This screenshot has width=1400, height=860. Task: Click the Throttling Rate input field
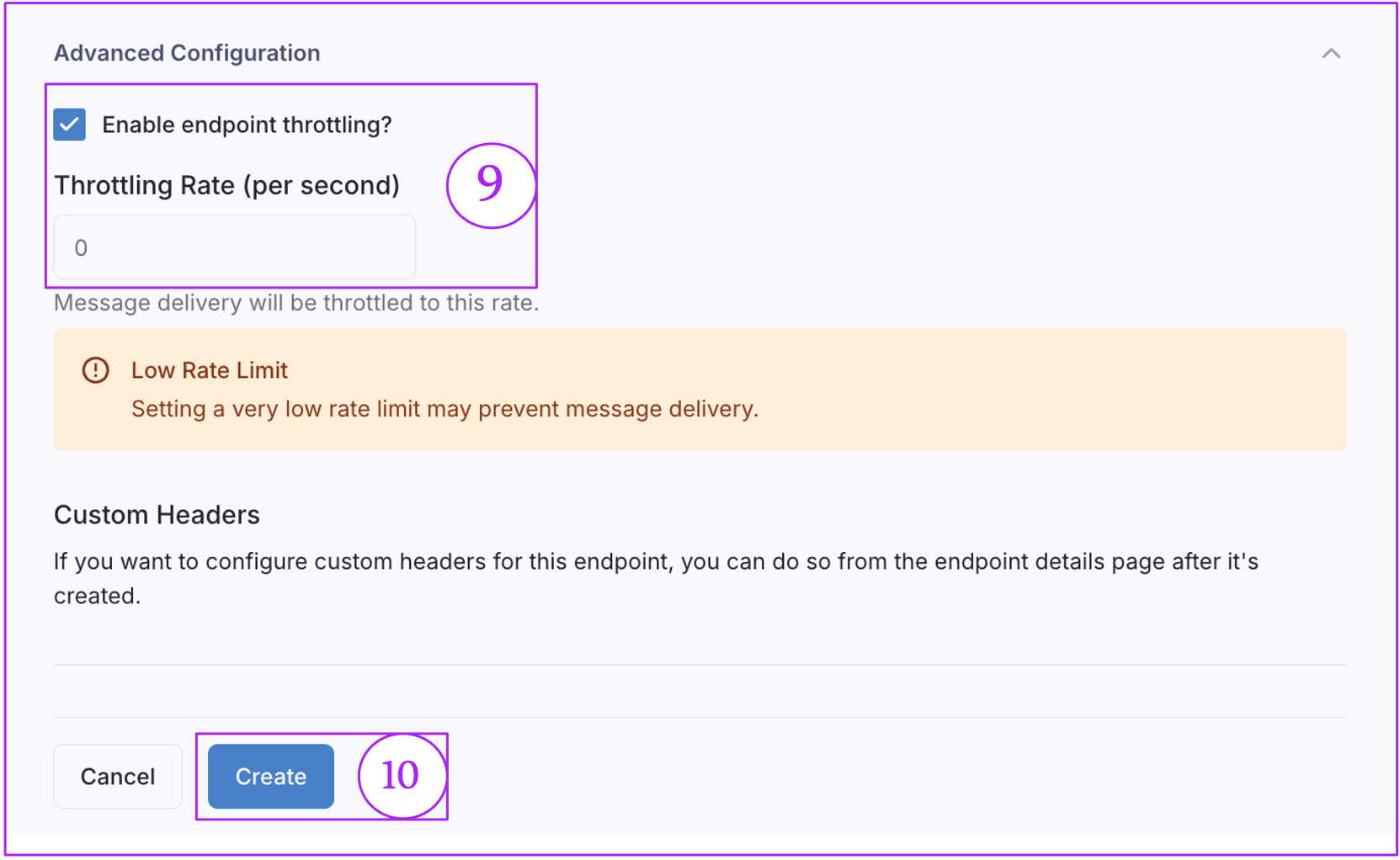click(x=235, y=247)
